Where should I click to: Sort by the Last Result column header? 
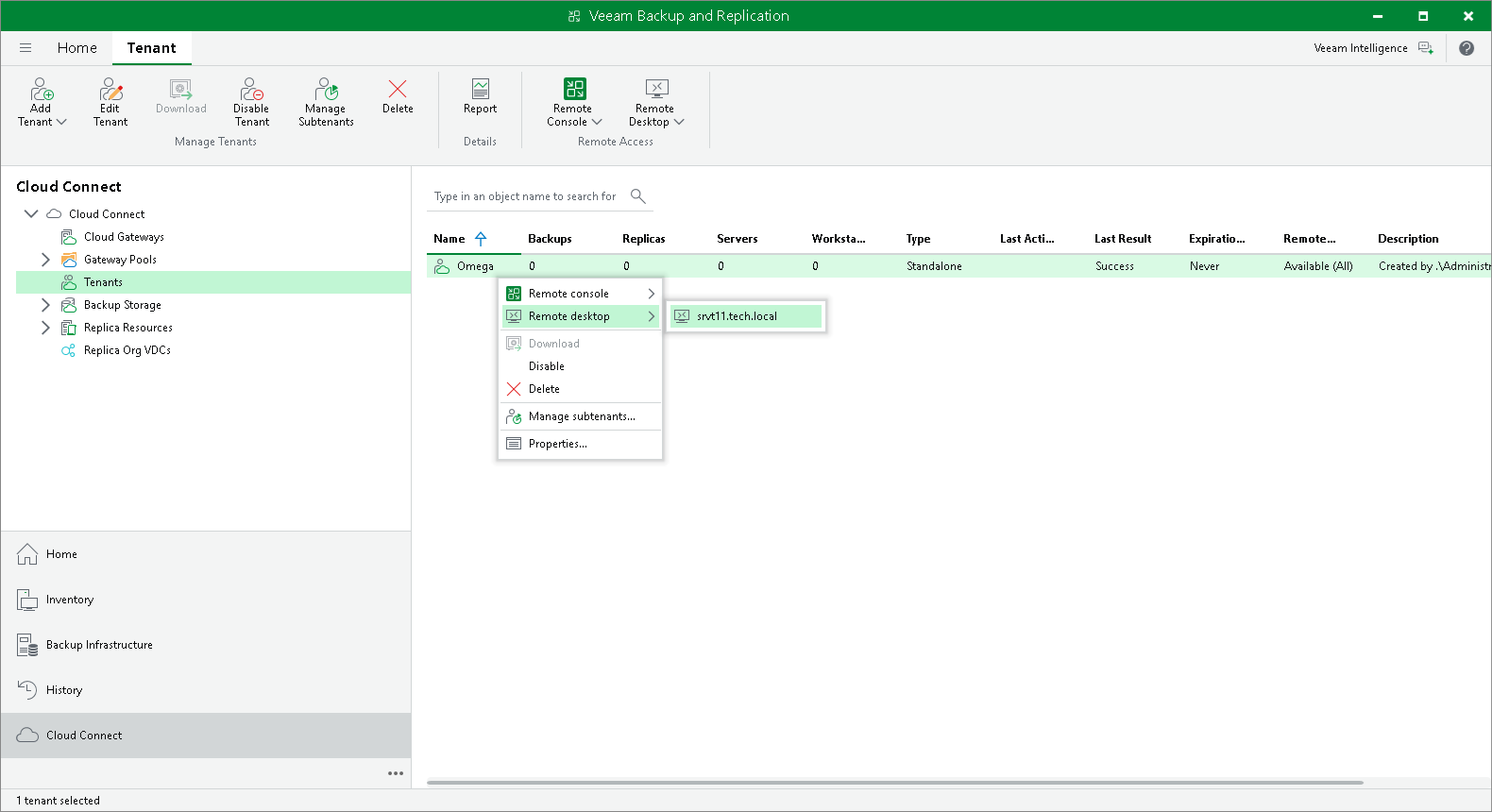(1123, 239)
